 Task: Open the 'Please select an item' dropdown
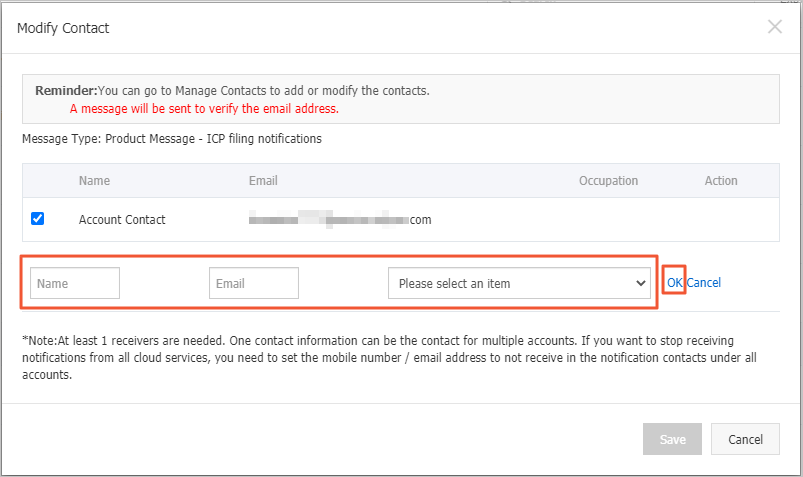519,283
